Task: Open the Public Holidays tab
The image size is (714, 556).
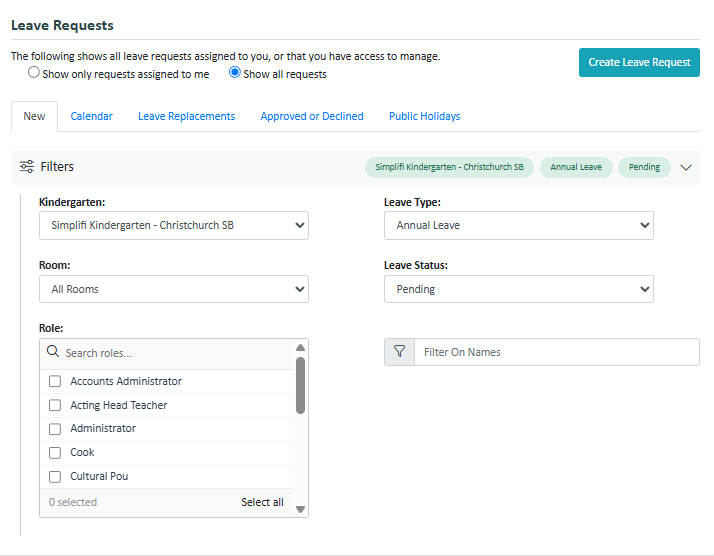Action: click(x=424, y=116)
